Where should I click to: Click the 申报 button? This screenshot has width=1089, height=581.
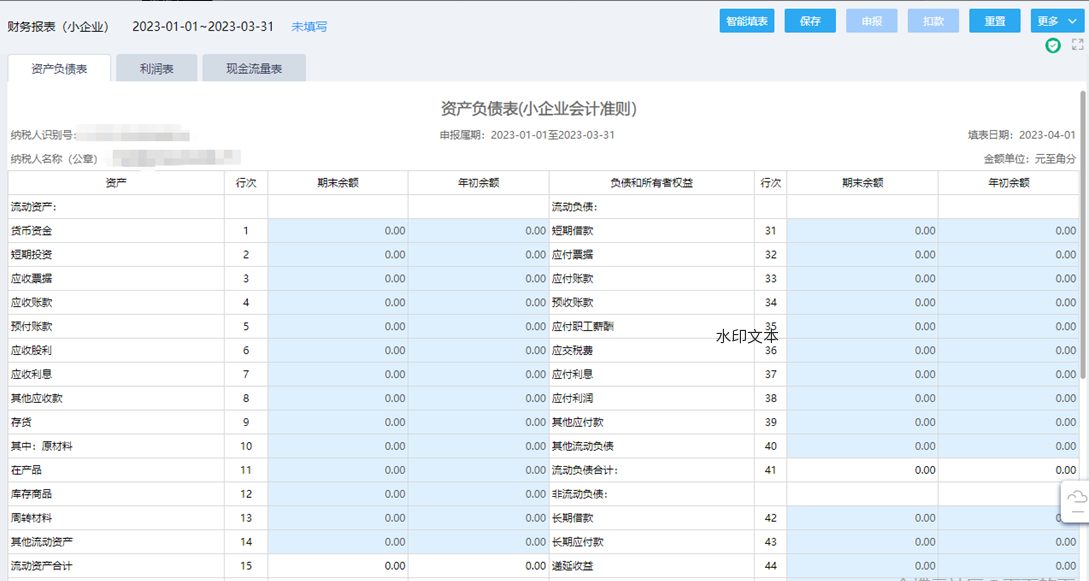coord(871,21)
